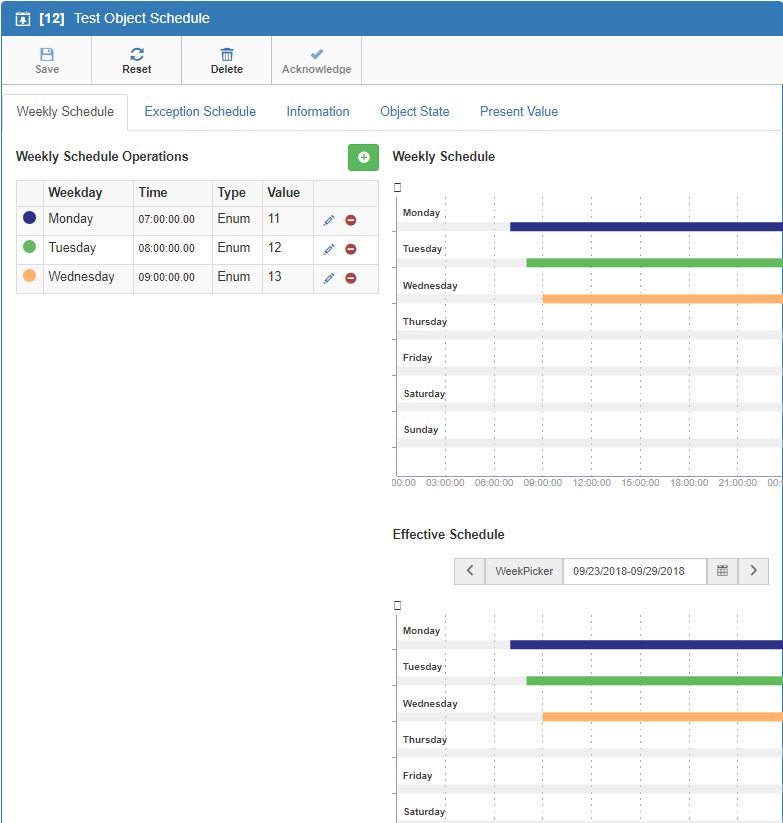
Task: Click the 12:00:00 axis label
Action: pos(591,483)
